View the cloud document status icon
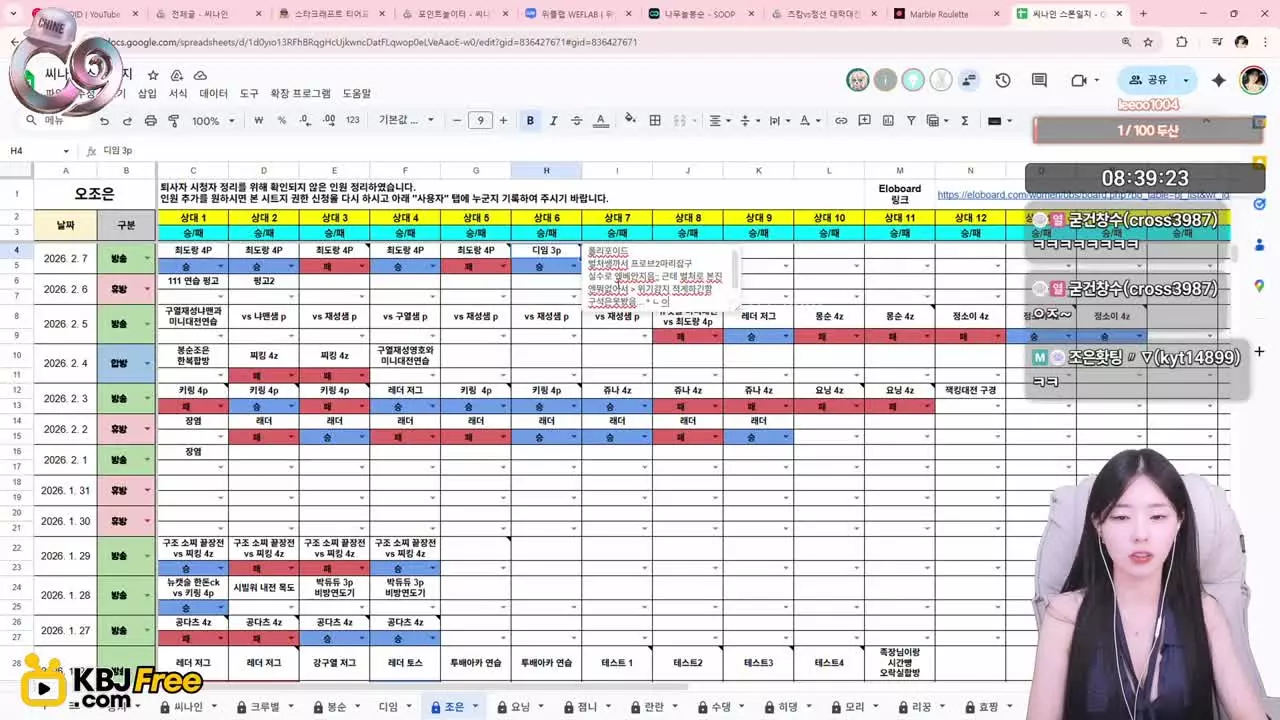The width and height of the screenshot is (1280, 720). (200, 75)
